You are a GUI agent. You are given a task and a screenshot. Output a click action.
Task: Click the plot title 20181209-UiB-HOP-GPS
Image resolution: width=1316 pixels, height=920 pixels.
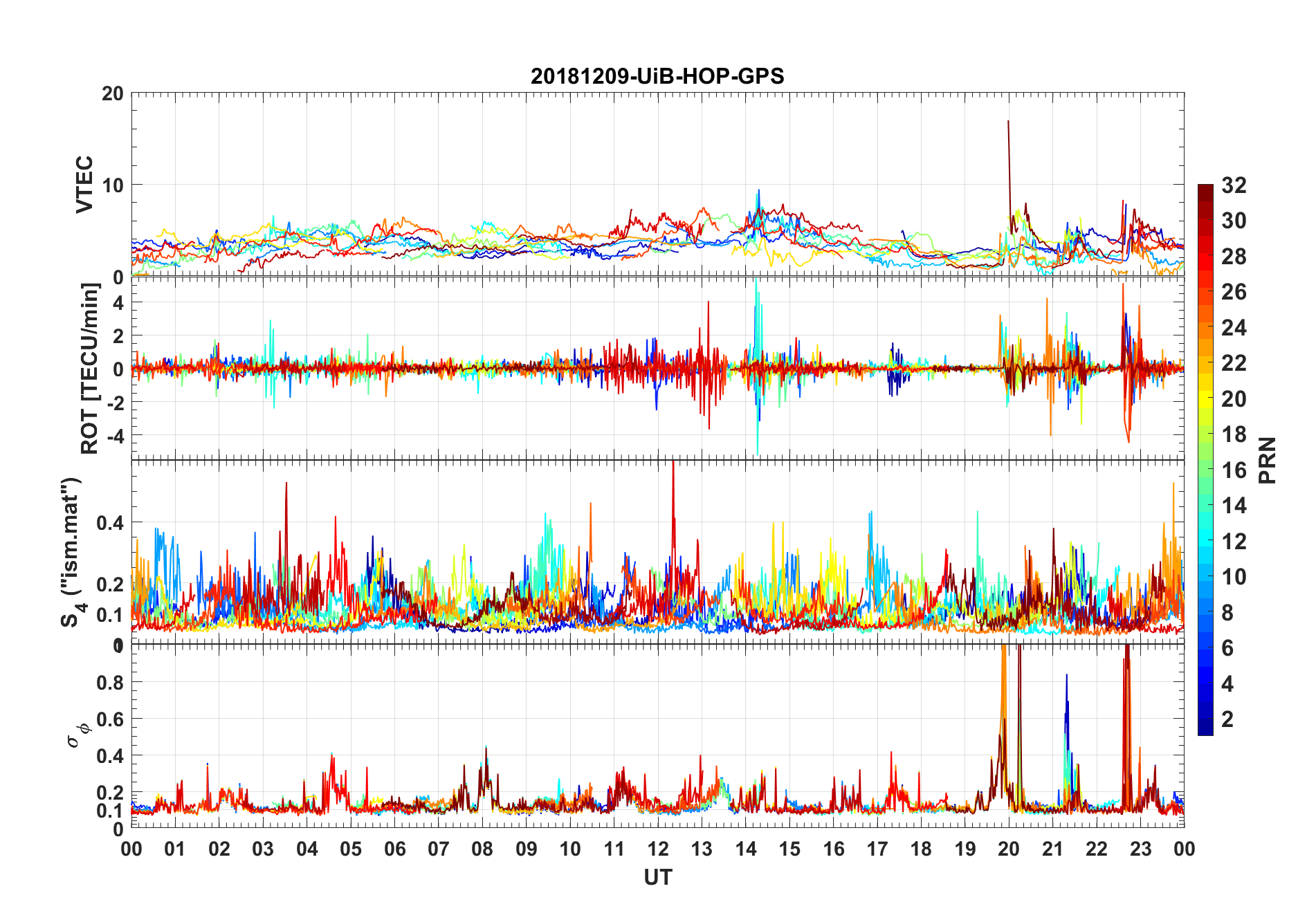tap(657, 76)
